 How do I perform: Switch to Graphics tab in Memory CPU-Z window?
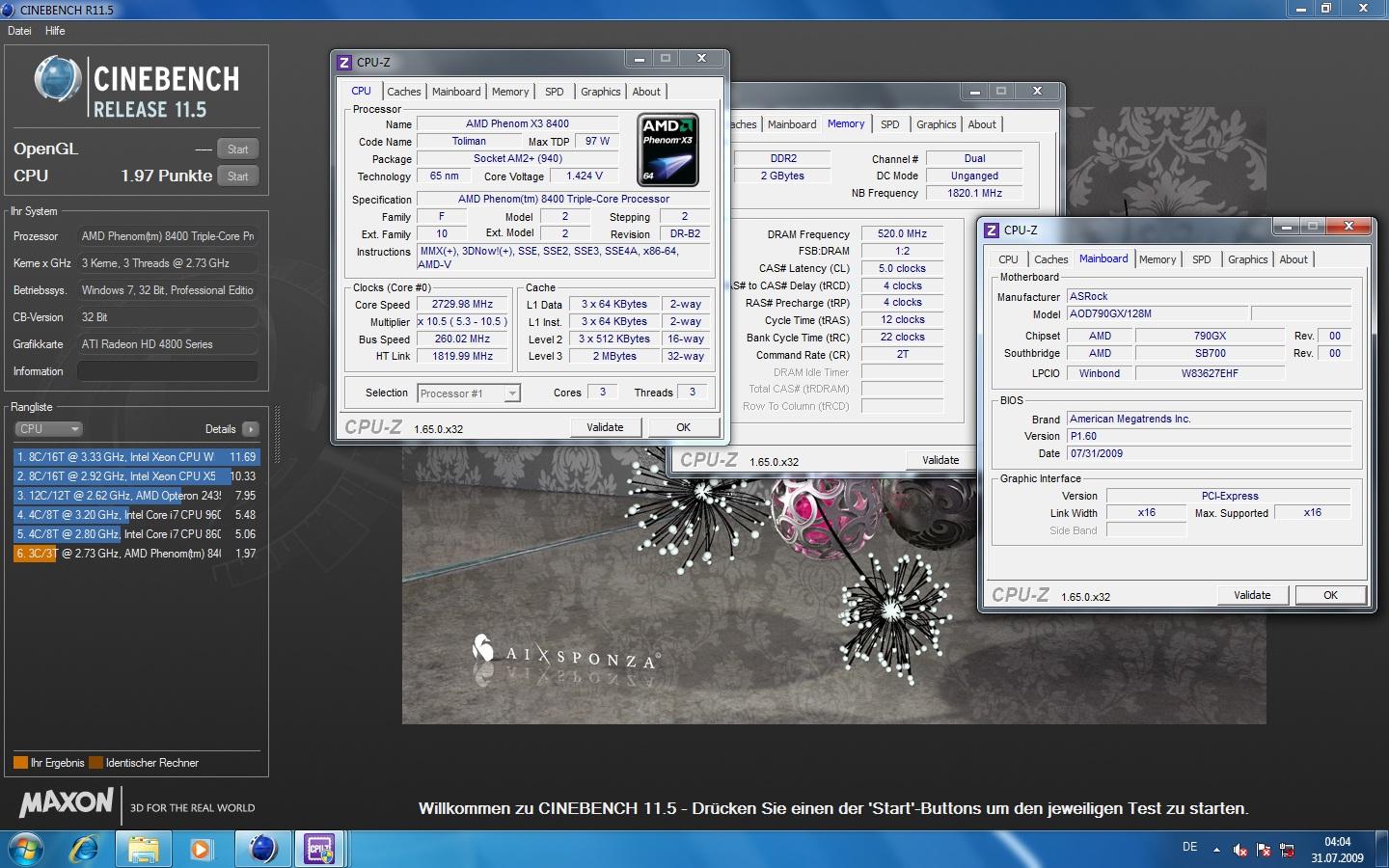[x=937, y=124]
